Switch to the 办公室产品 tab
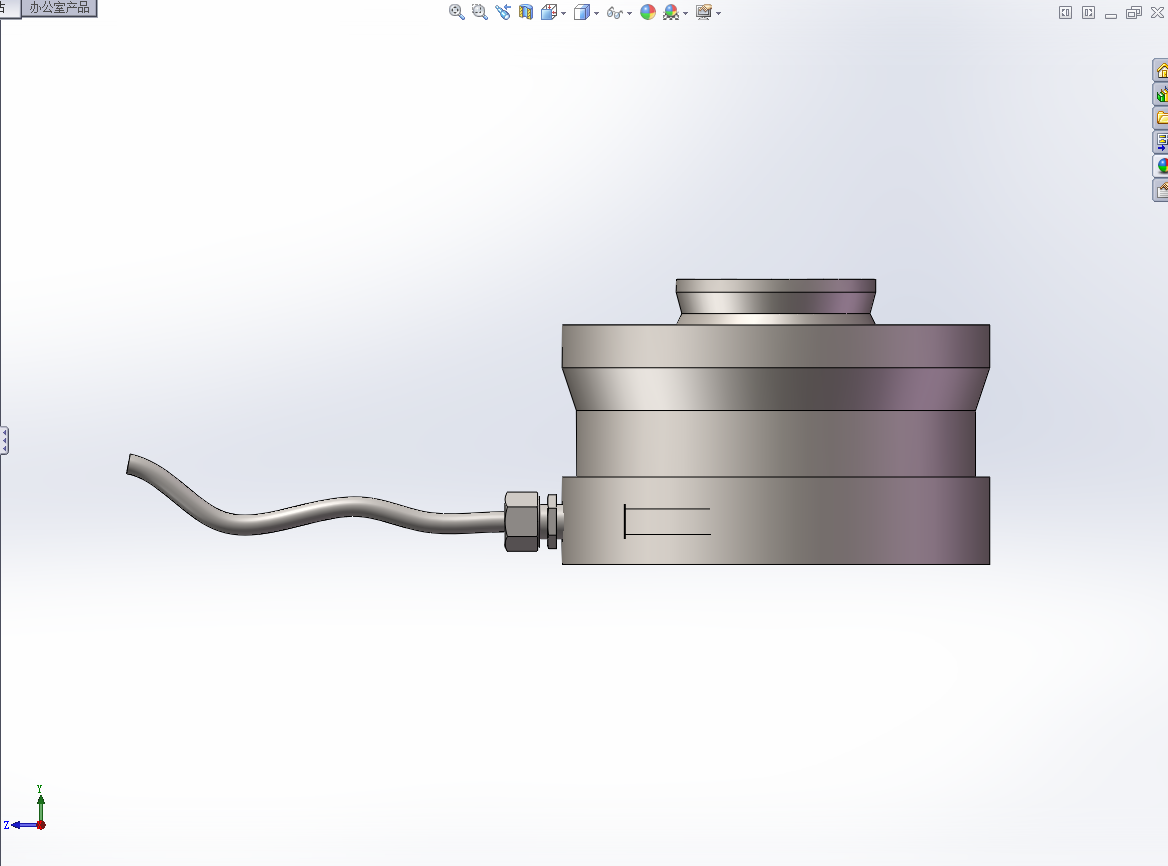Image resolution: width=1168 pixels, height=866 pixels. tap(59, 8)
